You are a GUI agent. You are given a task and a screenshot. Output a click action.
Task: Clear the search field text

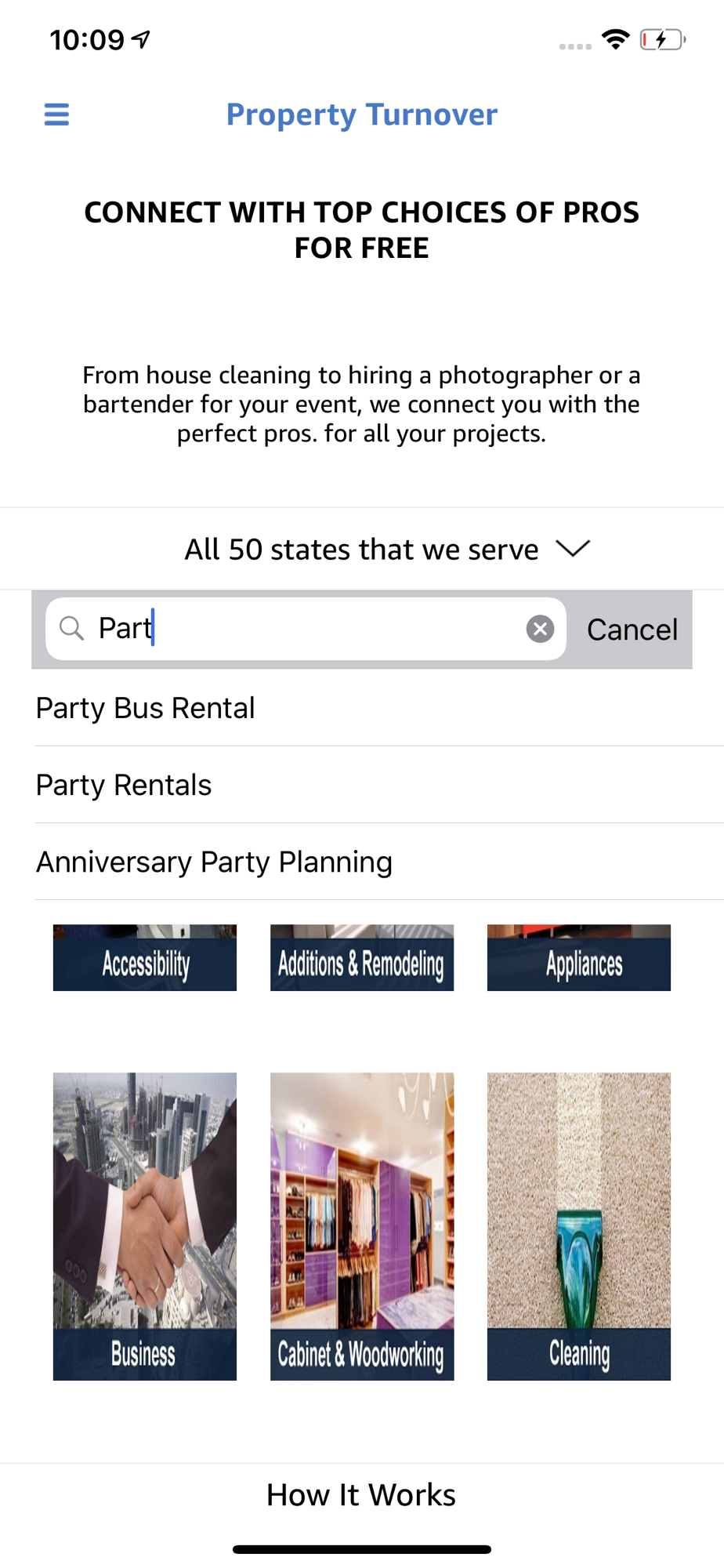540,629
